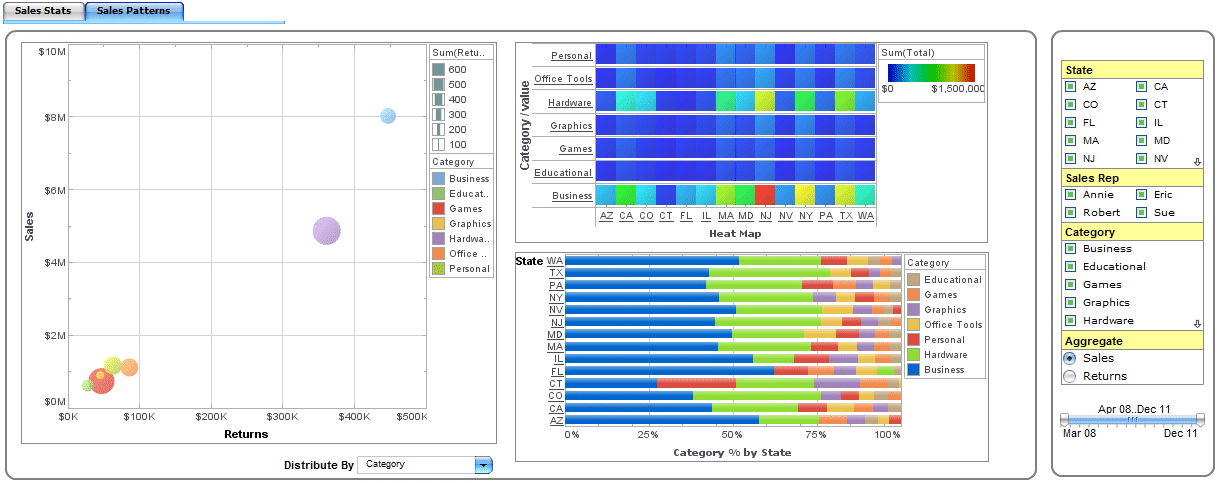This screenshot has height=483, width=1217.
Task: Click the Games legend swatch in scatter chart
Action: pyautogui.click(x=438, y=209)
